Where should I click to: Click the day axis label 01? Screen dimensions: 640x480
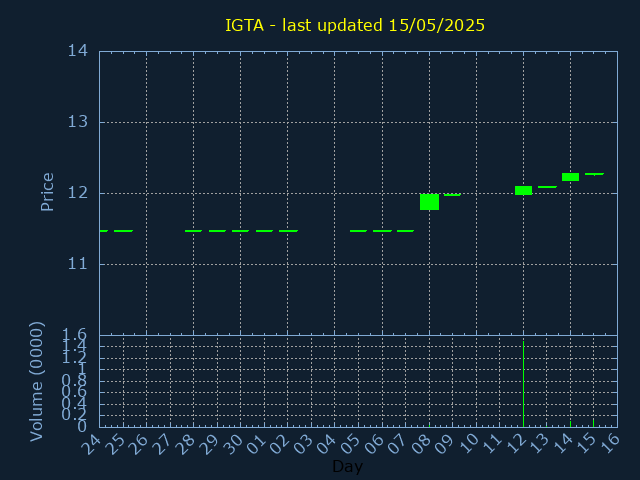(x=256, y=444)
